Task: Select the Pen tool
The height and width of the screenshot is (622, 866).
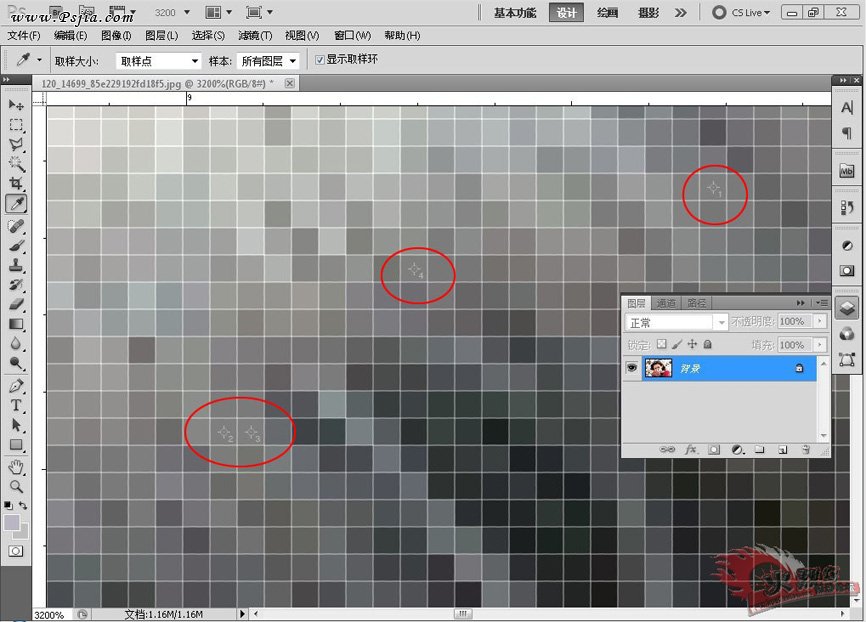Action: pos(16,386)
